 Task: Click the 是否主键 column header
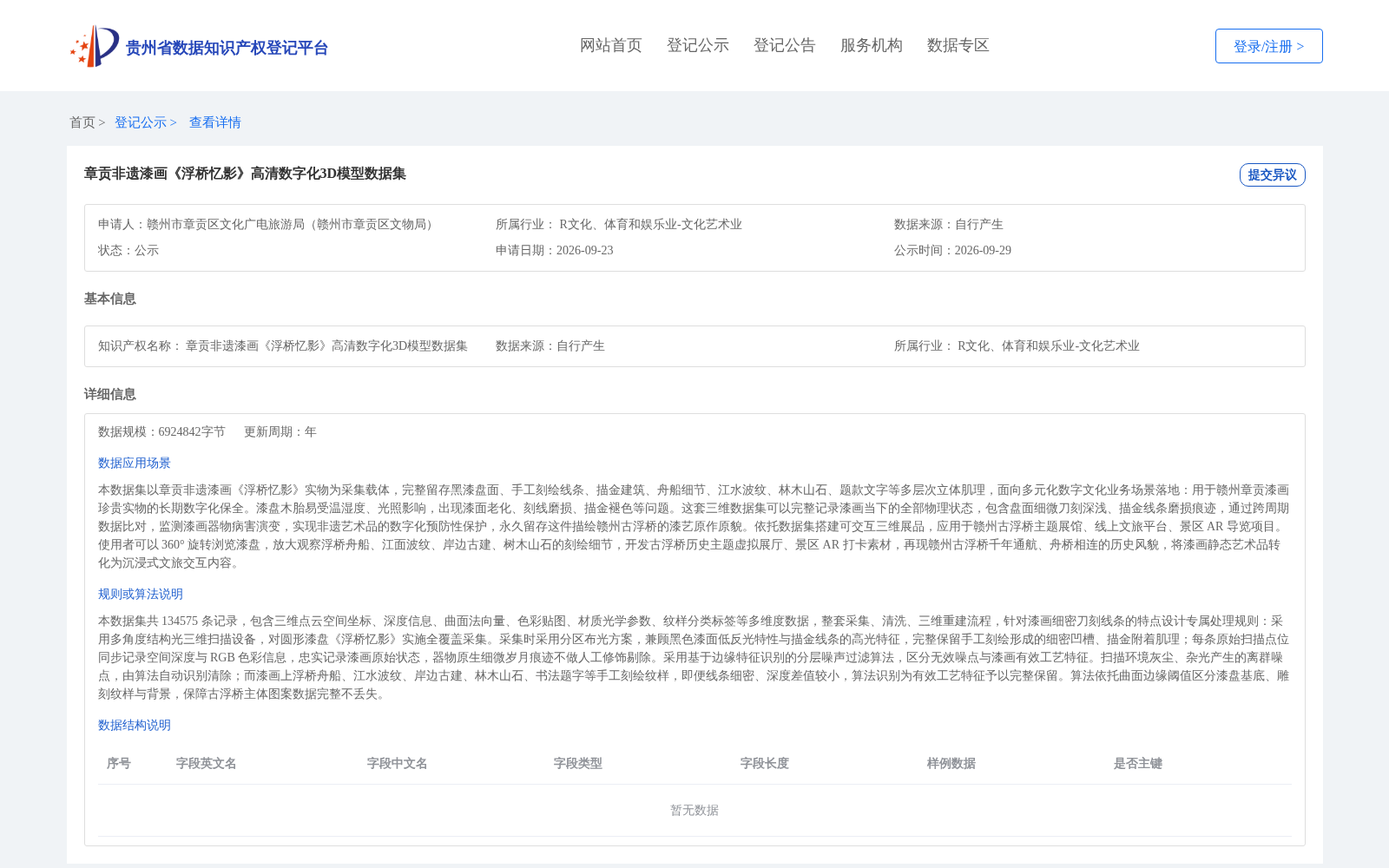[x=1138, y=763]
